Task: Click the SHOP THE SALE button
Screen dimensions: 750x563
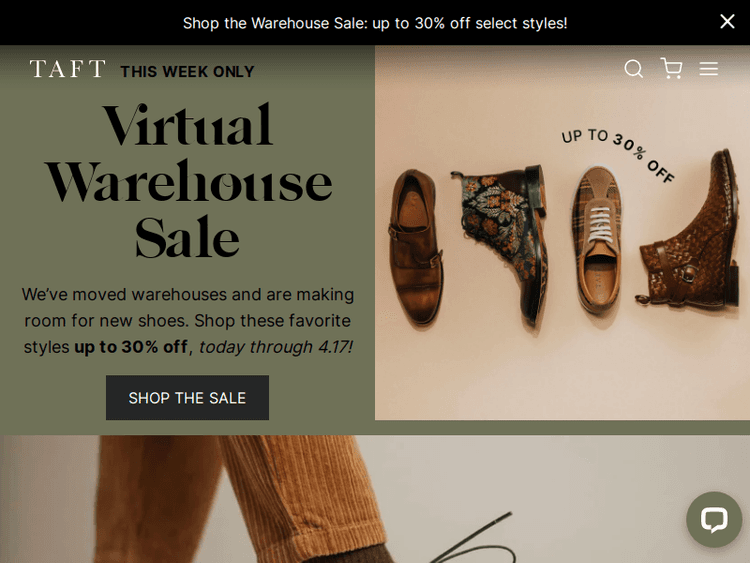Action: tap(187, 397)
